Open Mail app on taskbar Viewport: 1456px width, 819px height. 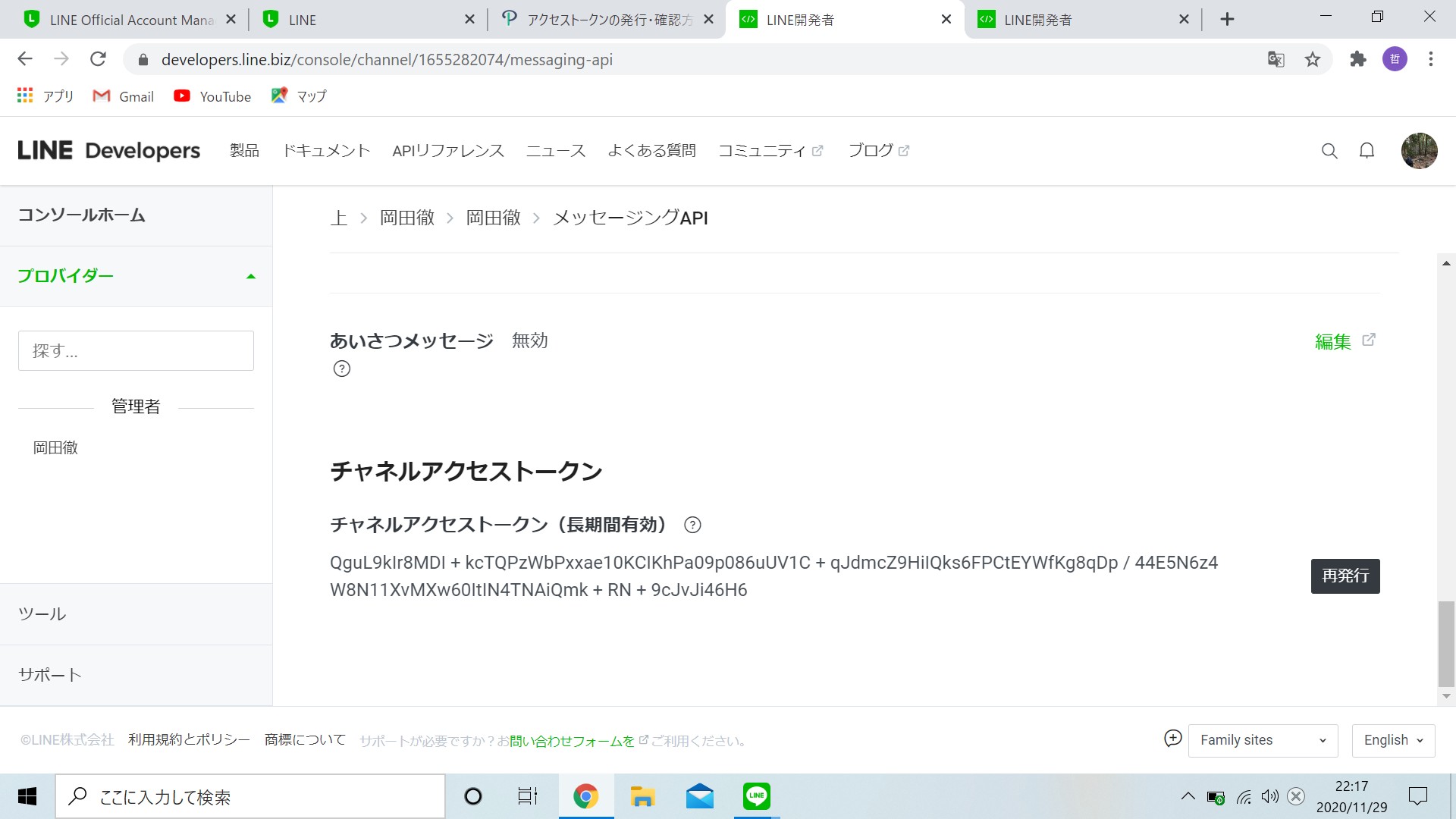point(699,796)
